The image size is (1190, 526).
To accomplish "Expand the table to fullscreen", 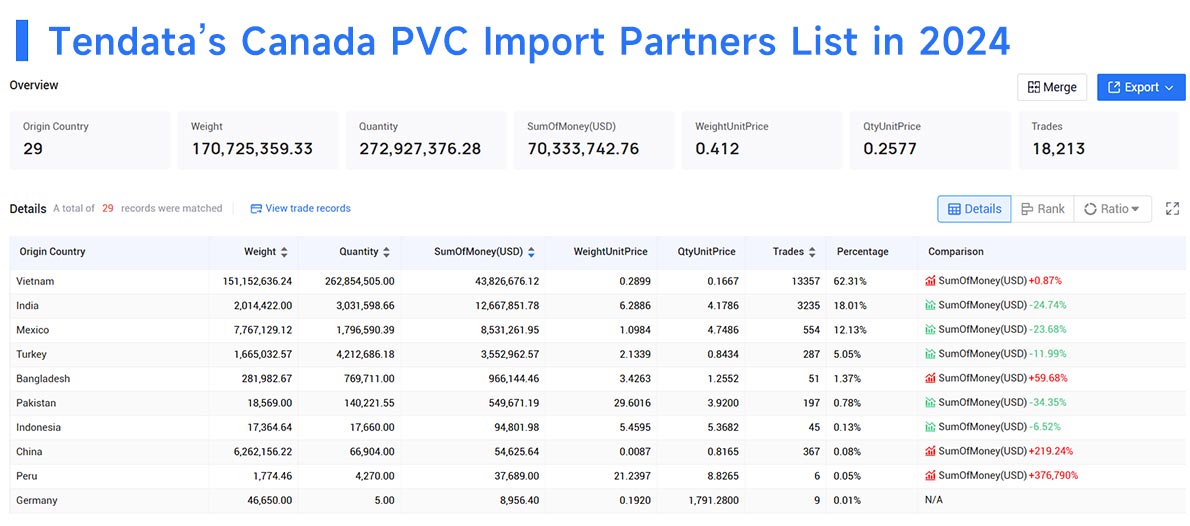I will pos(1172,209).
